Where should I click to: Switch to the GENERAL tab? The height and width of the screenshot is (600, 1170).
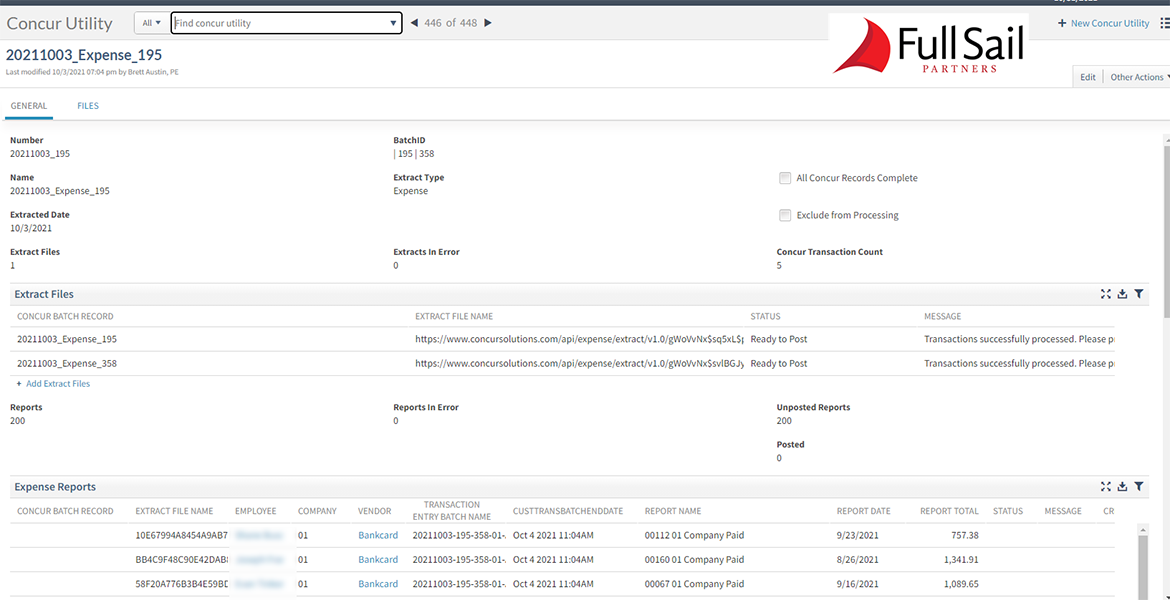point(29,106)
